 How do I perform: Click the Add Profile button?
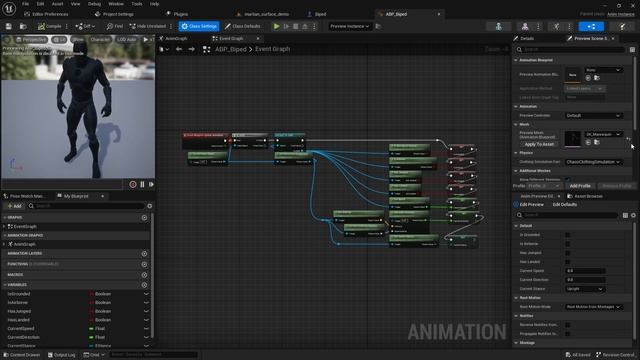580,186
